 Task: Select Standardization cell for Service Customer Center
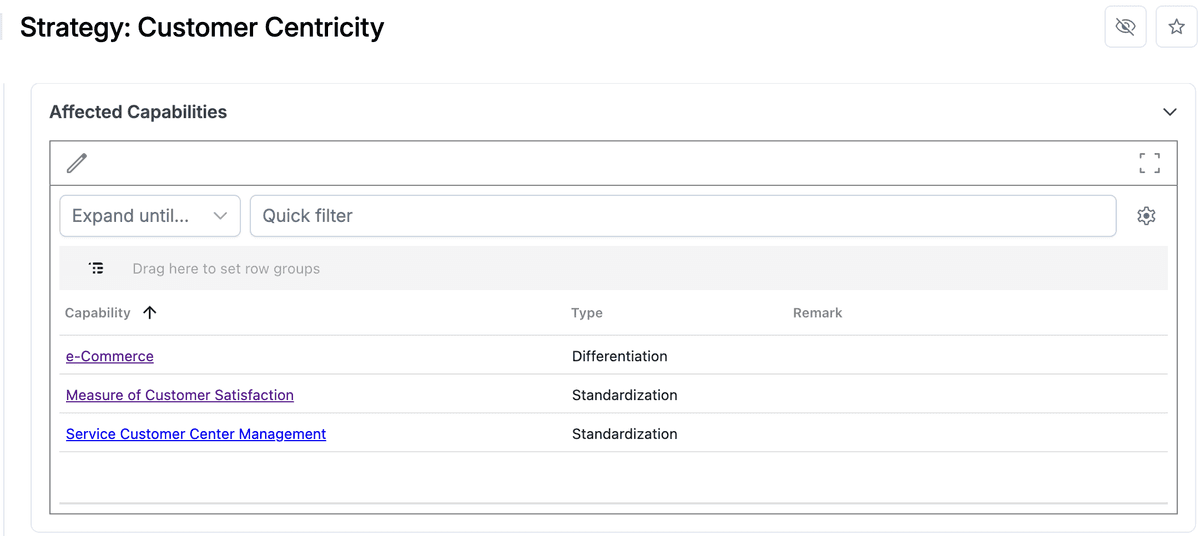(x=625, y=434)
